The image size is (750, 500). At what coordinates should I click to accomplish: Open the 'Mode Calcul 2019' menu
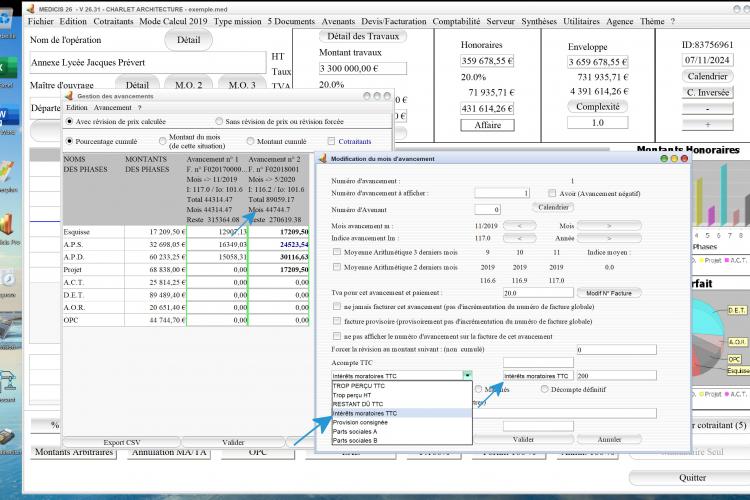pos(173,22)
